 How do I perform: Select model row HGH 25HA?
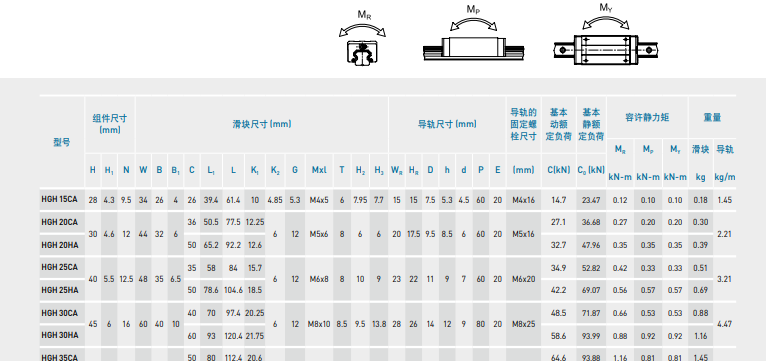click(60, 290)
